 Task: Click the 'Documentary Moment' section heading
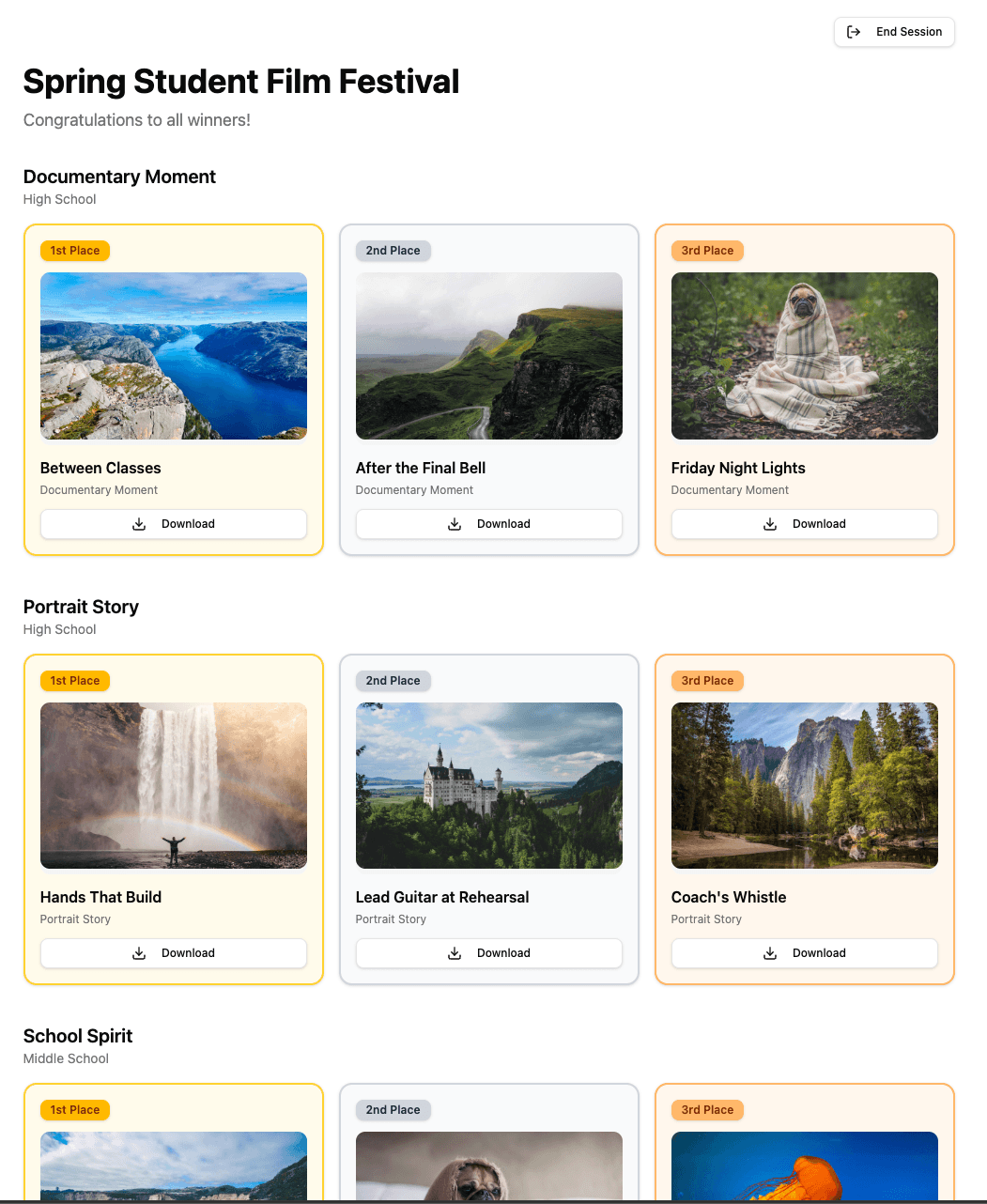click(x=119, y=177)
